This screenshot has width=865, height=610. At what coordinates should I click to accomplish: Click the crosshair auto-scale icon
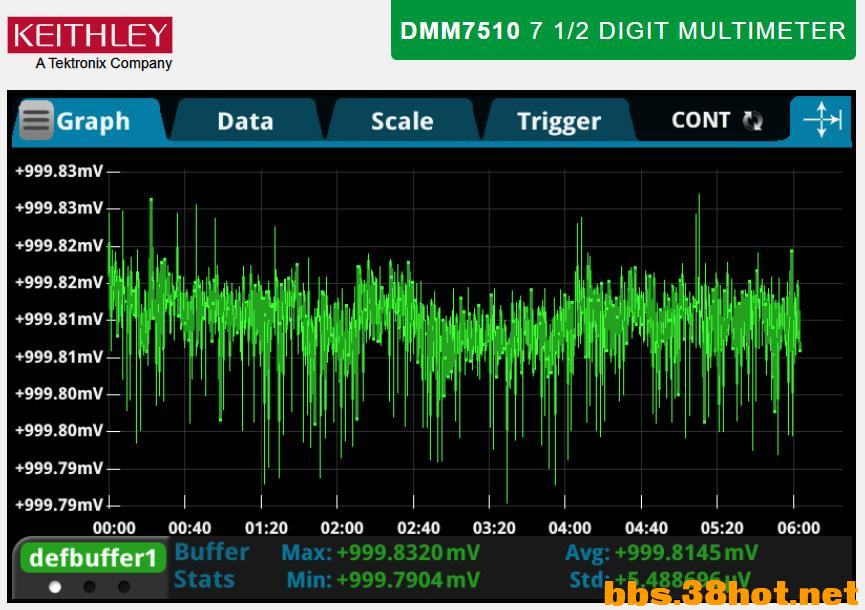coord(822,120)
